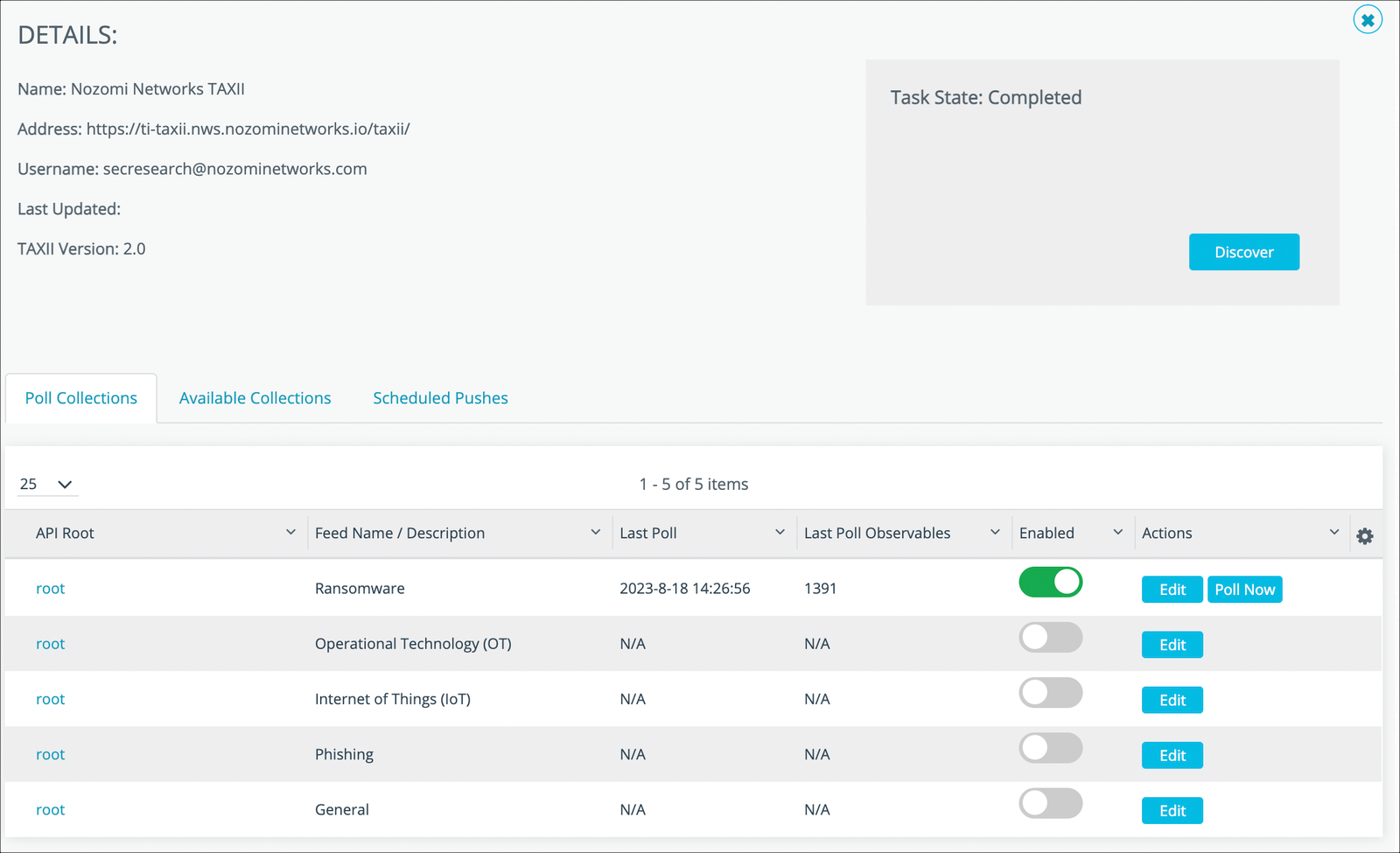Expand the API Root column menu chevron
The image size is (1400, 853).
click(x=290, y=532)
